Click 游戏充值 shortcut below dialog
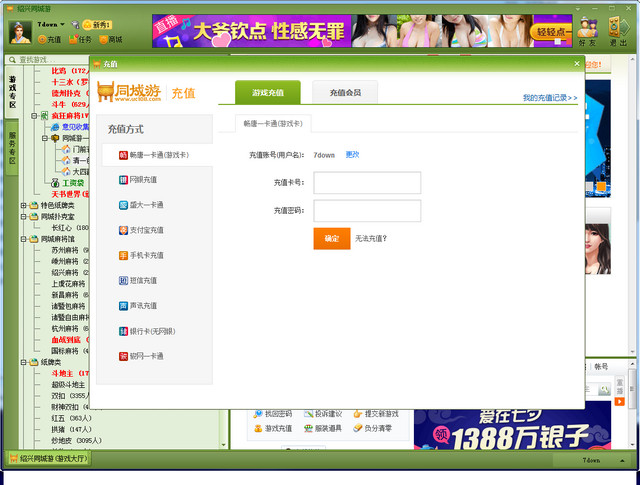The width and height of the screenshot is (640, 485). coord(273,428)
